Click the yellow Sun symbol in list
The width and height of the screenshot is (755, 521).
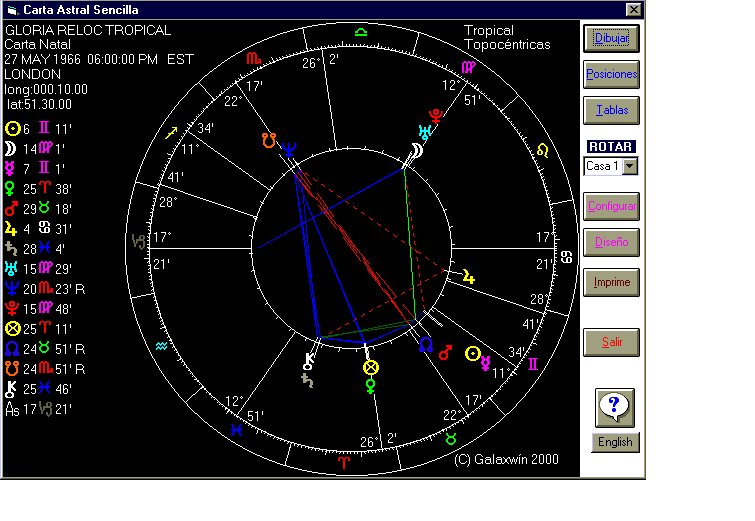click(x=12, y=128)
